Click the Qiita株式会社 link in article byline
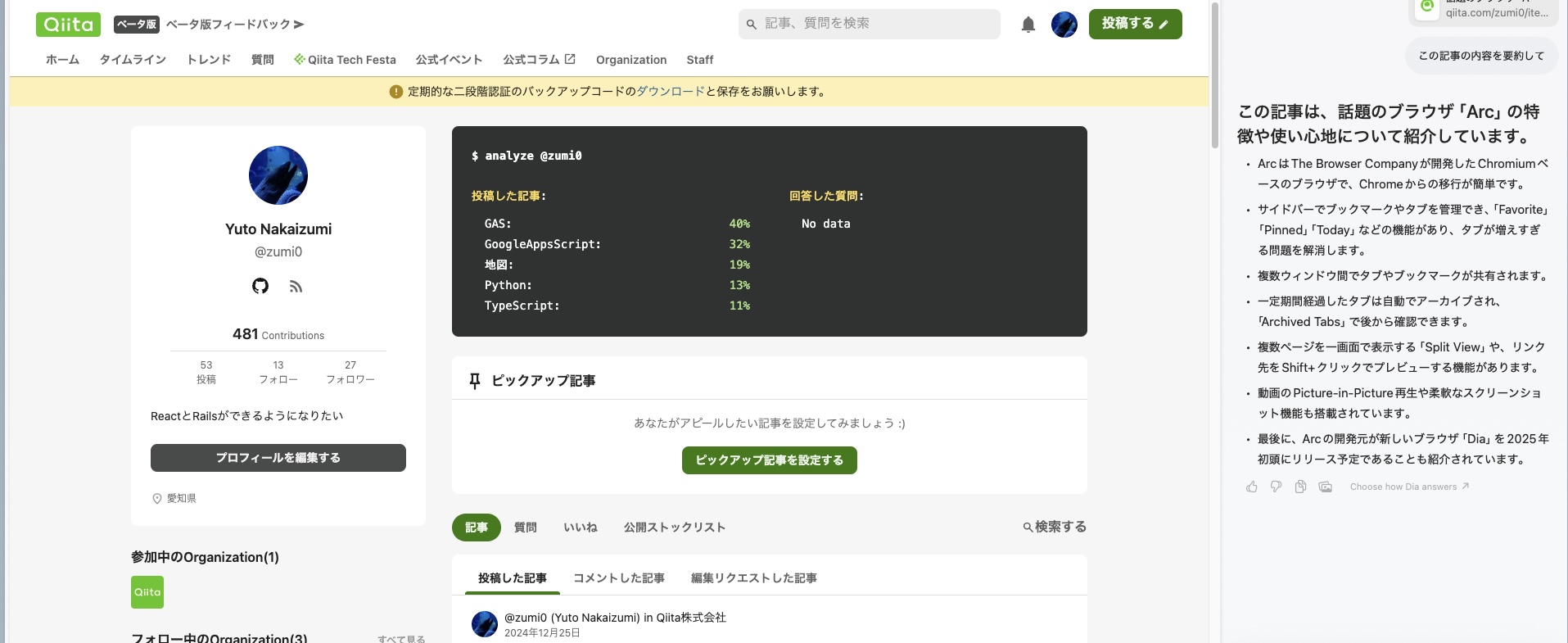 click(x=691, y=618)
